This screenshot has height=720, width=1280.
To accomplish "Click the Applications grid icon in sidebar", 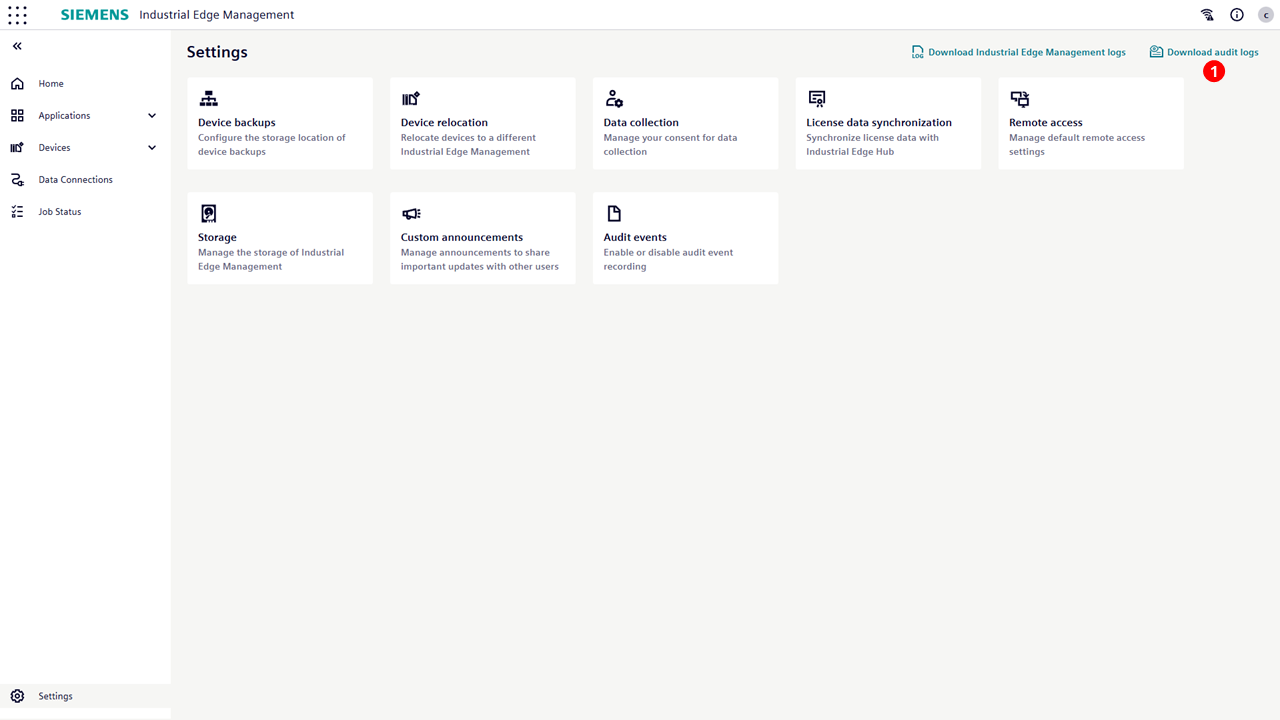I will (x=17, y=116).
